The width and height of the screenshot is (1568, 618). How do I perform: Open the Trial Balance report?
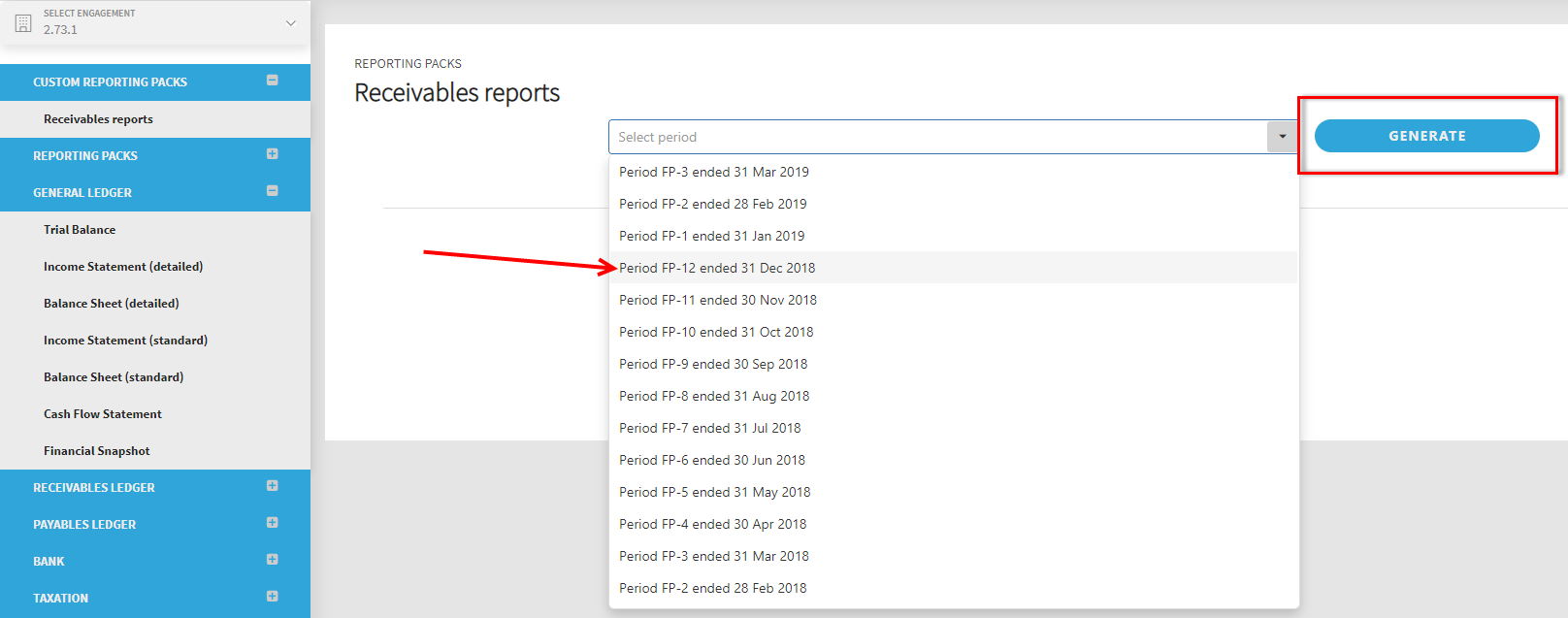[80, 230]
